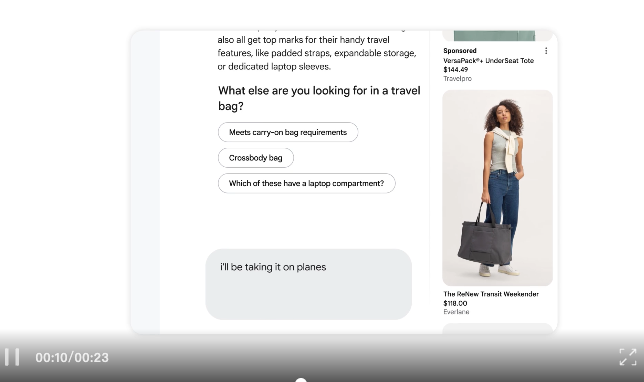Open the partially visible top product image
Screen dimensions: 644x382
click(497, 35)
